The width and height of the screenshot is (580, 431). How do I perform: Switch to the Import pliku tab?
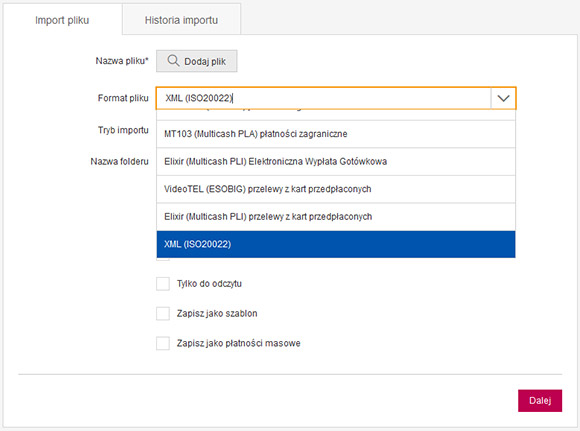[x=62, y=20]
